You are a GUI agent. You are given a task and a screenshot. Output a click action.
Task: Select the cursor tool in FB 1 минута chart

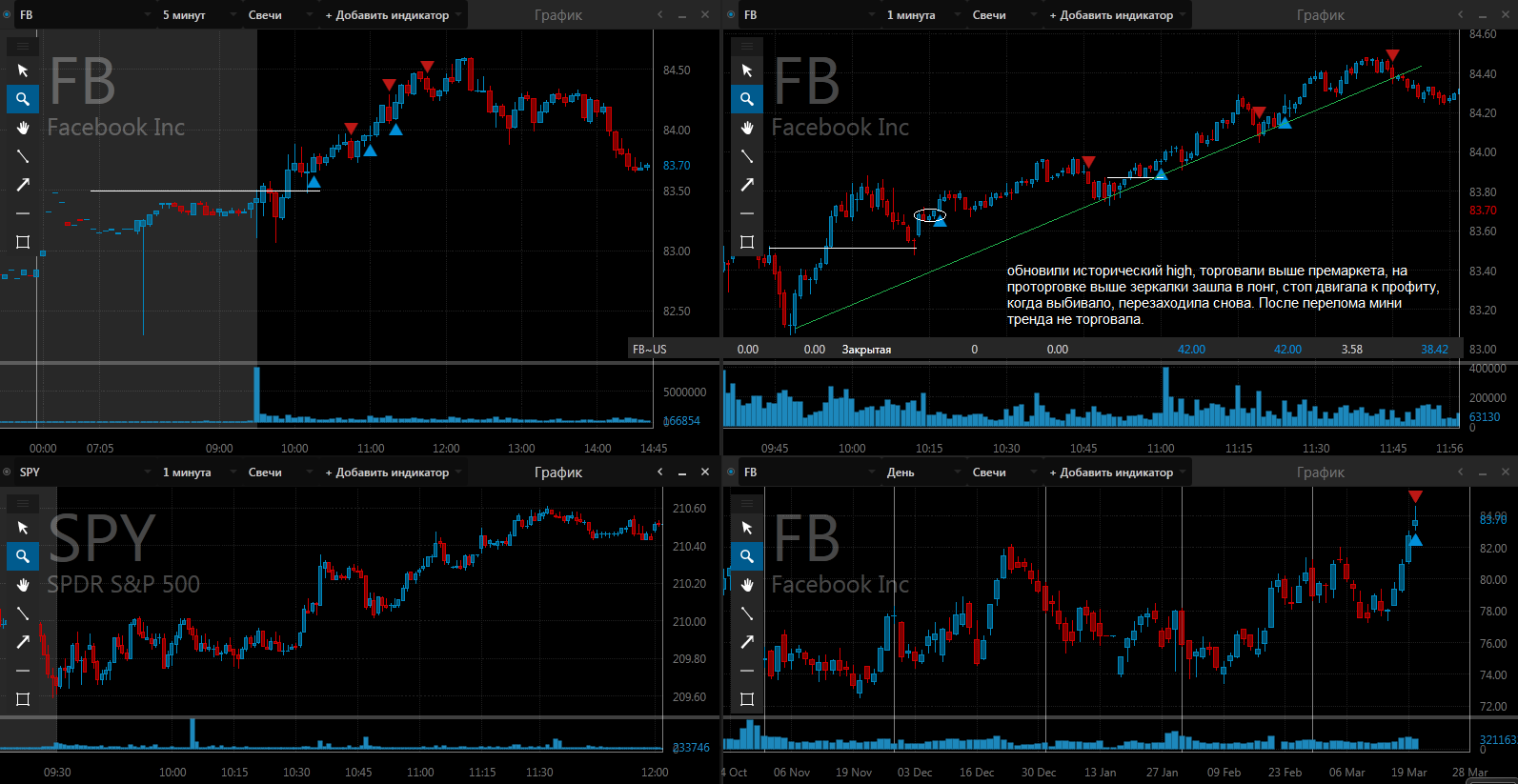pyautogui.click(x=747, y=70)
